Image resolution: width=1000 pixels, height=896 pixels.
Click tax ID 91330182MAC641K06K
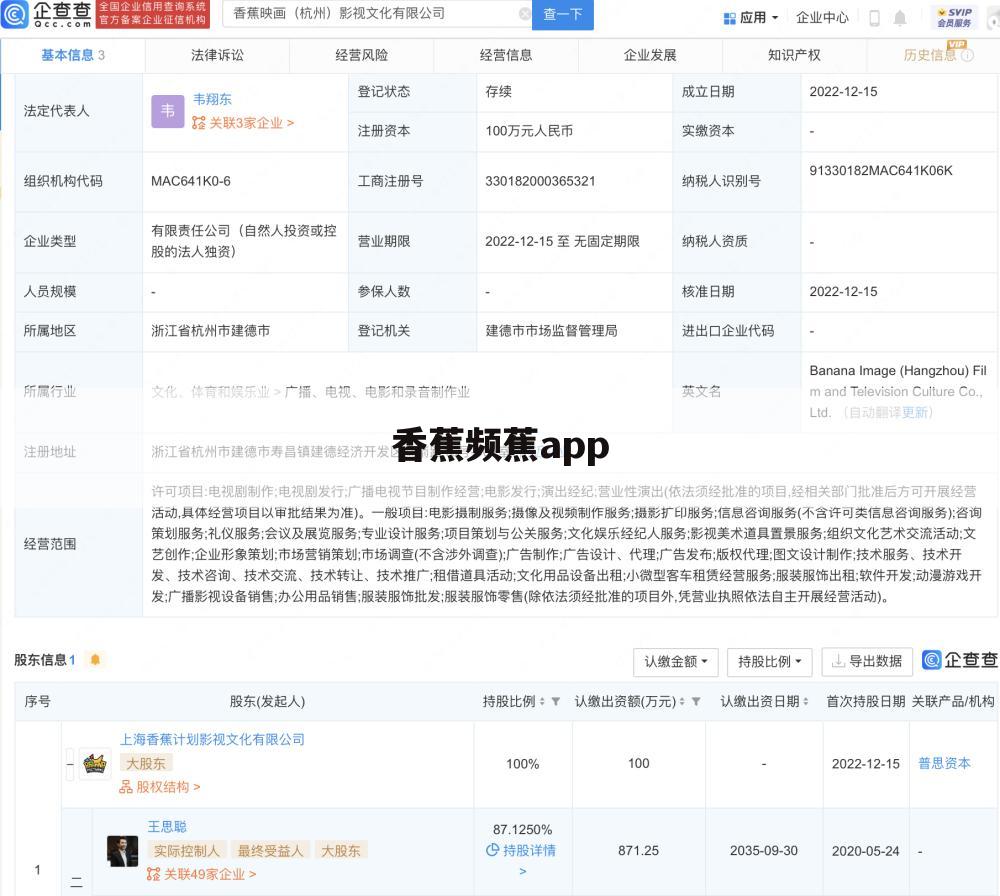(x=881, y=171)
